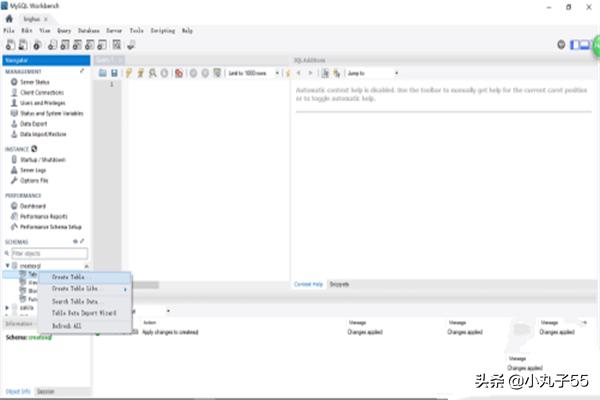Image resolution: width=600 pixels, height=400 pixels.
Task: Open an SQL script file from main toolbar
Action: [23, 45]
